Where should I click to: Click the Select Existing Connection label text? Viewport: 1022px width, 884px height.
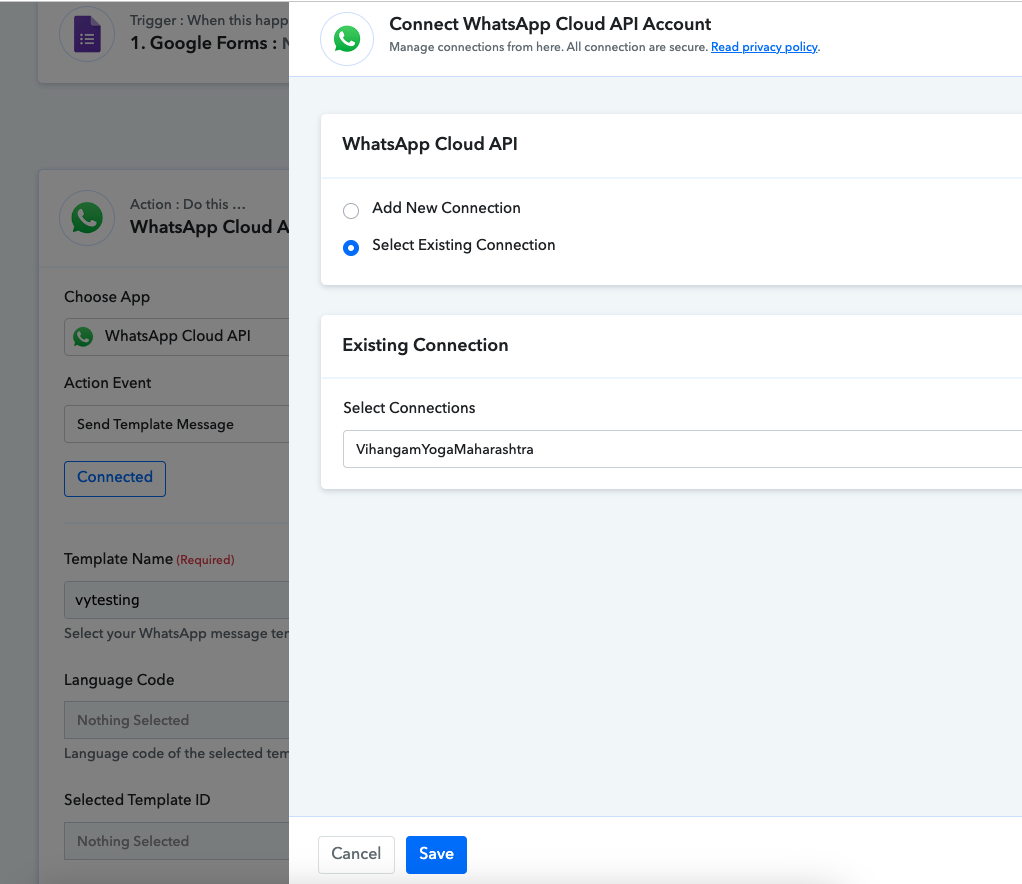(x=463, y=245)
